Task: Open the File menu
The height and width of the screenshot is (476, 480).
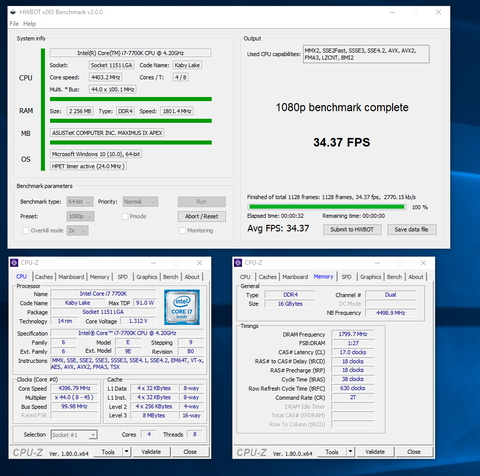Action: point(14,24)
